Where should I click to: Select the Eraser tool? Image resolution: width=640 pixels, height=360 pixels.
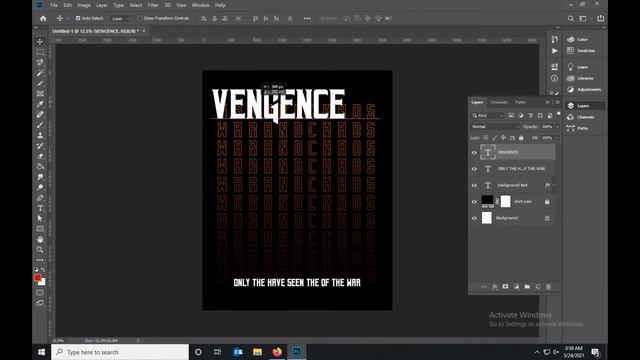(40, 156)
